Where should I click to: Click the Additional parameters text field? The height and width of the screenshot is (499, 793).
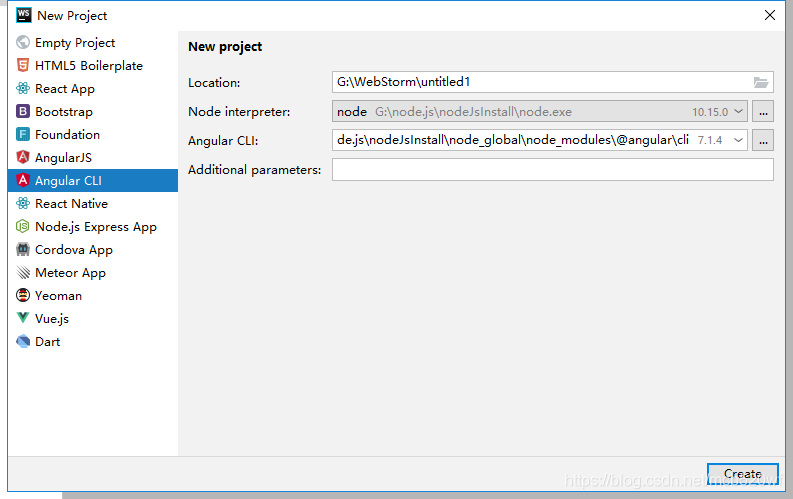point(553,169)
